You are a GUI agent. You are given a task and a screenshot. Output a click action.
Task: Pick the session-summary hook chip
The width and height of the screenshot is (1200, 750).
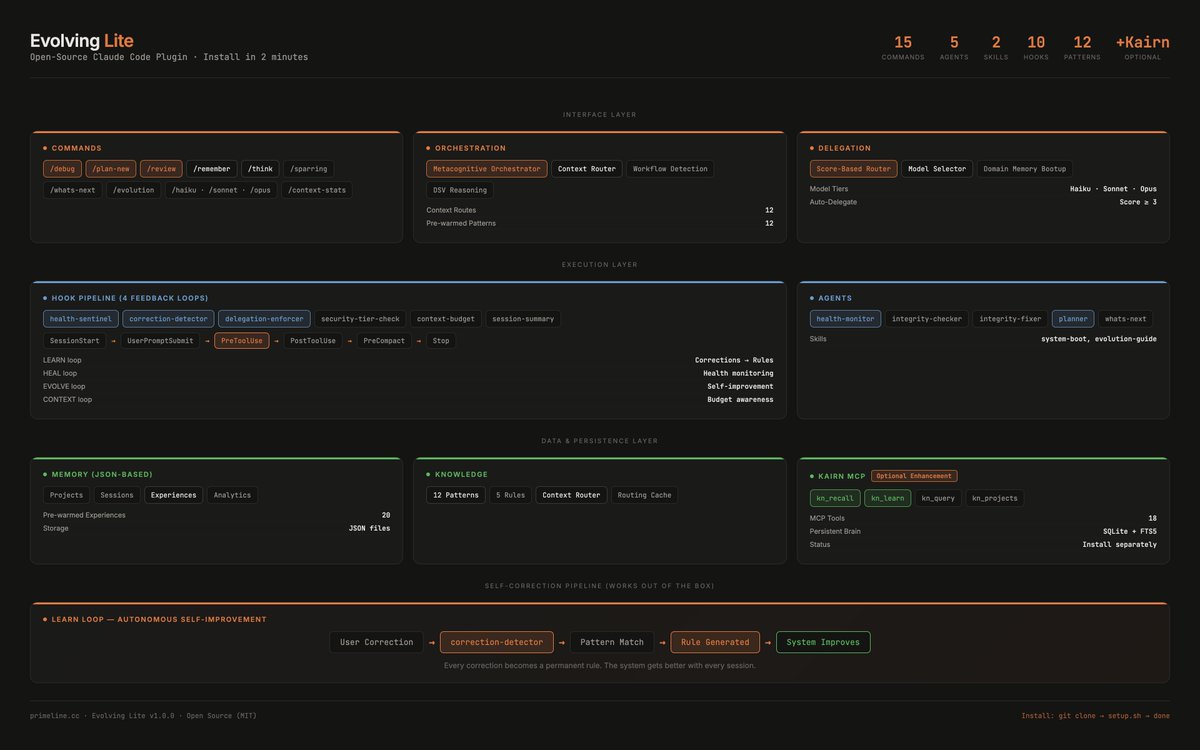523,319
